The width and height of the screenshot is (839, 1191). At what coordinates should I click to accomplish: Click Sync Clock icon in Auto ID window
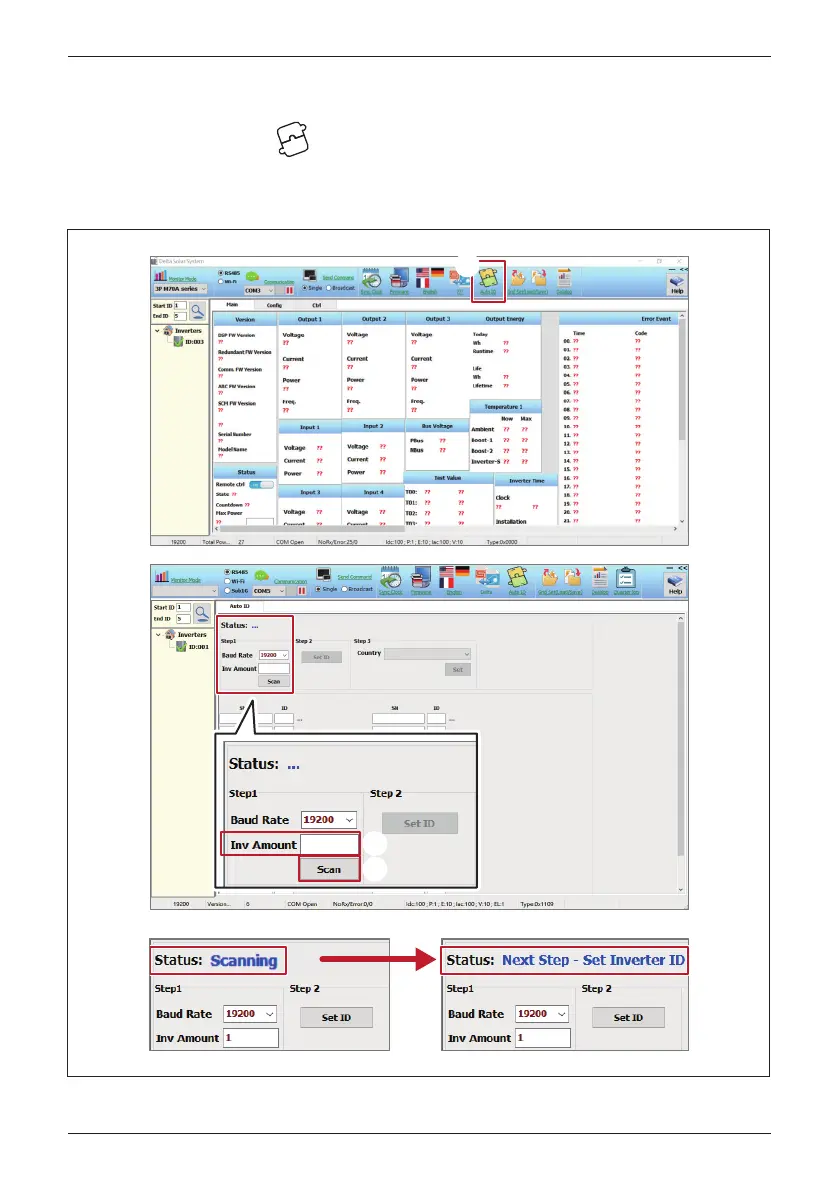pyautogui.click(x=390, y=579)
